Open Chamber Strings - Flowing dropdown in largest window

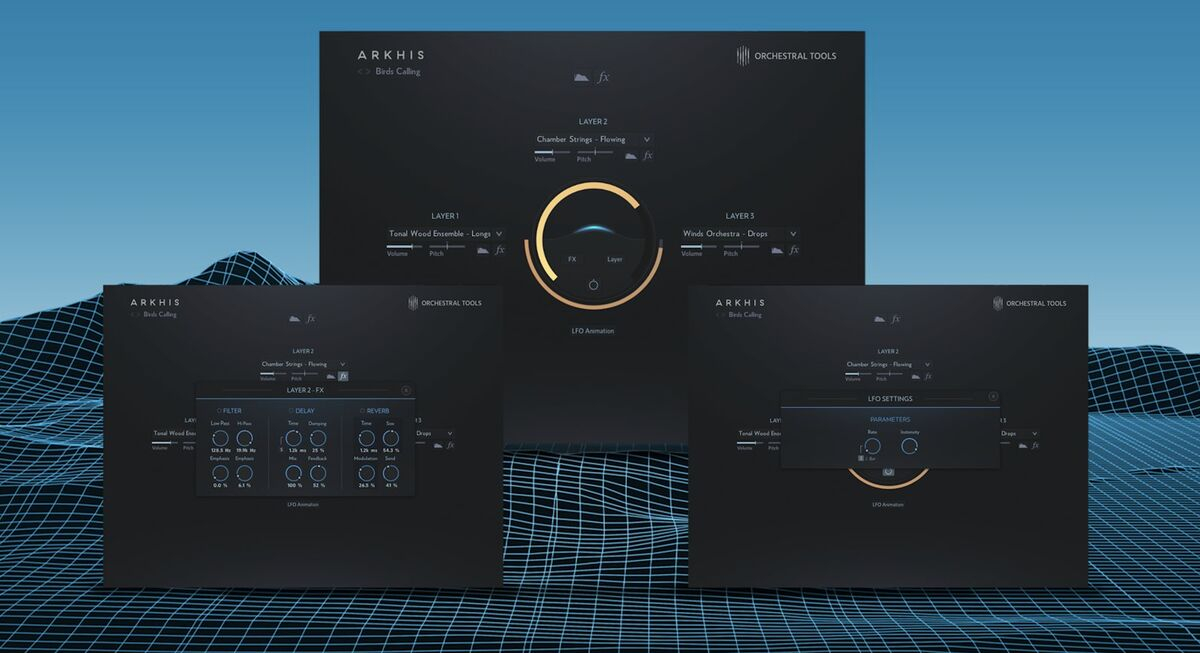point(646,140)
